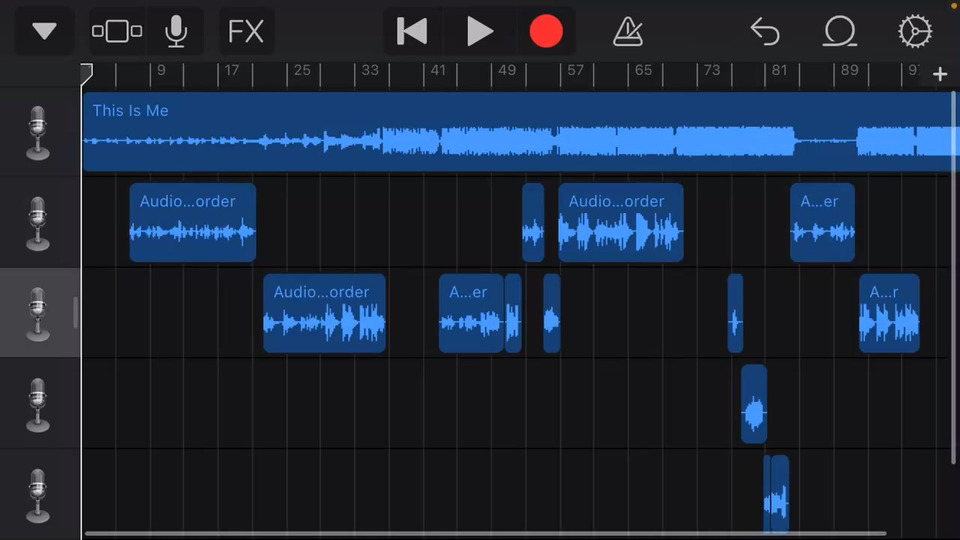Select the second track's microphone icon

[38, 223]
